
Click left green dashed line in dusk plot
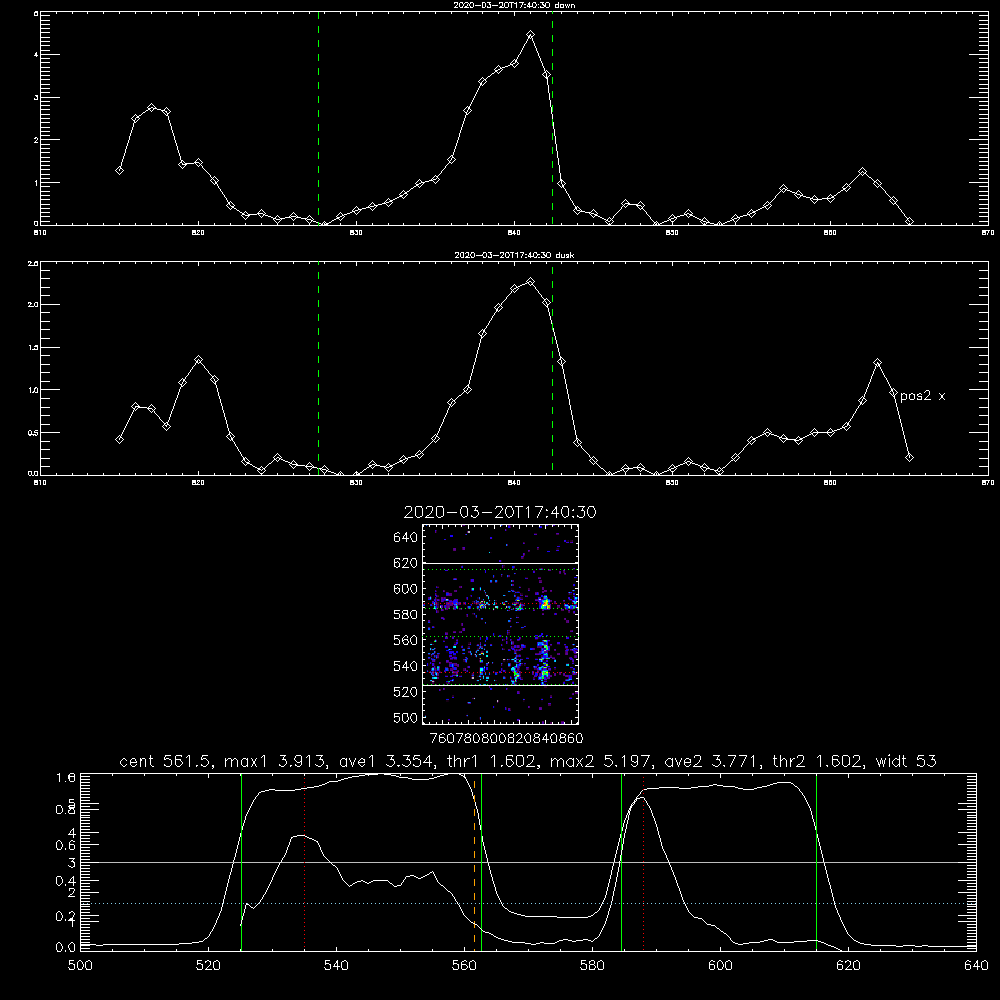[x=318, y=368]
